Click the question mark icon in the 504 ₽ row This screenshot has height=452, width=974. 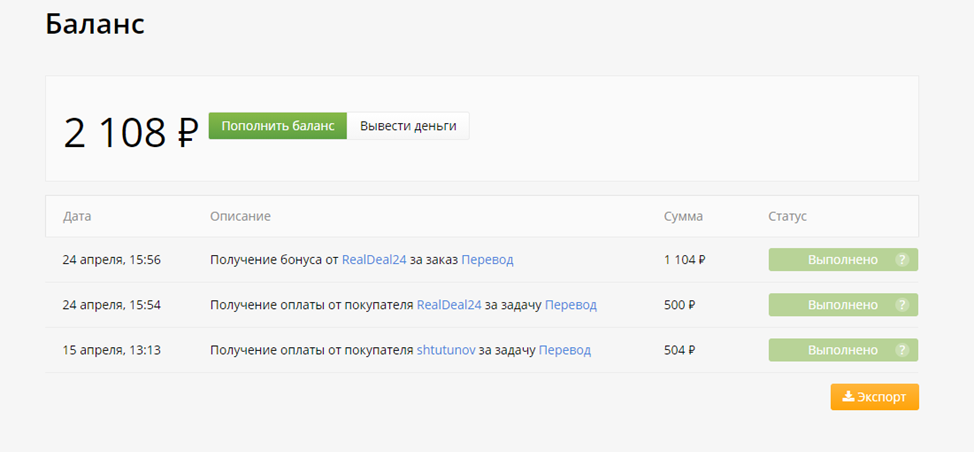pos(901,350)
